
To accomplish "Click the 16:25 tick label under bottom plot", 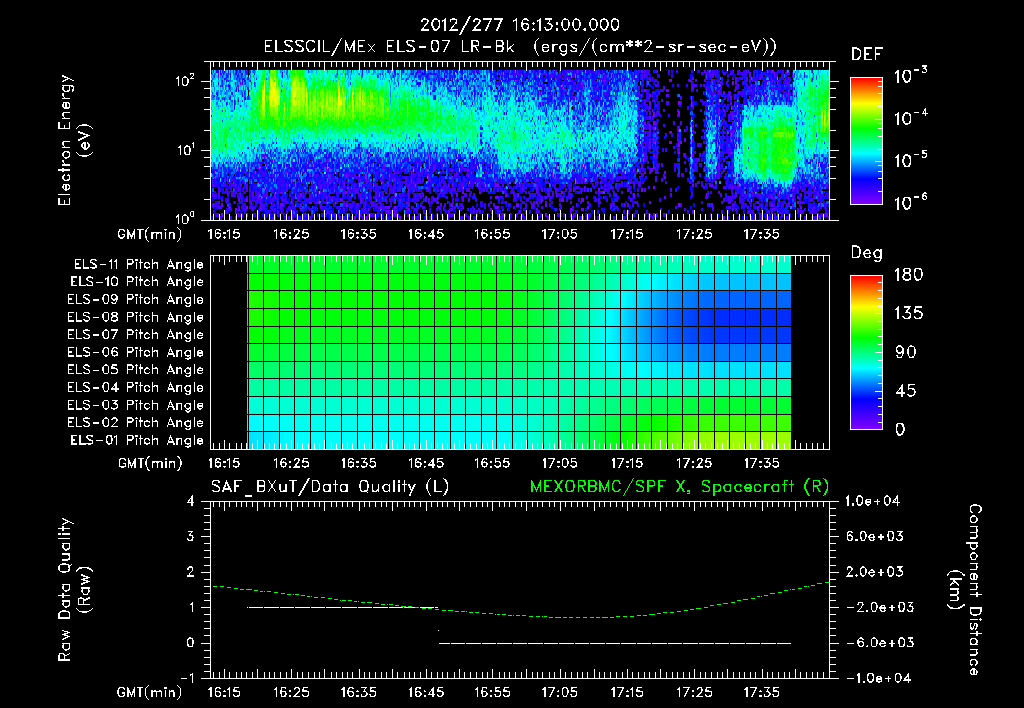I will click(x=291, y=692).
